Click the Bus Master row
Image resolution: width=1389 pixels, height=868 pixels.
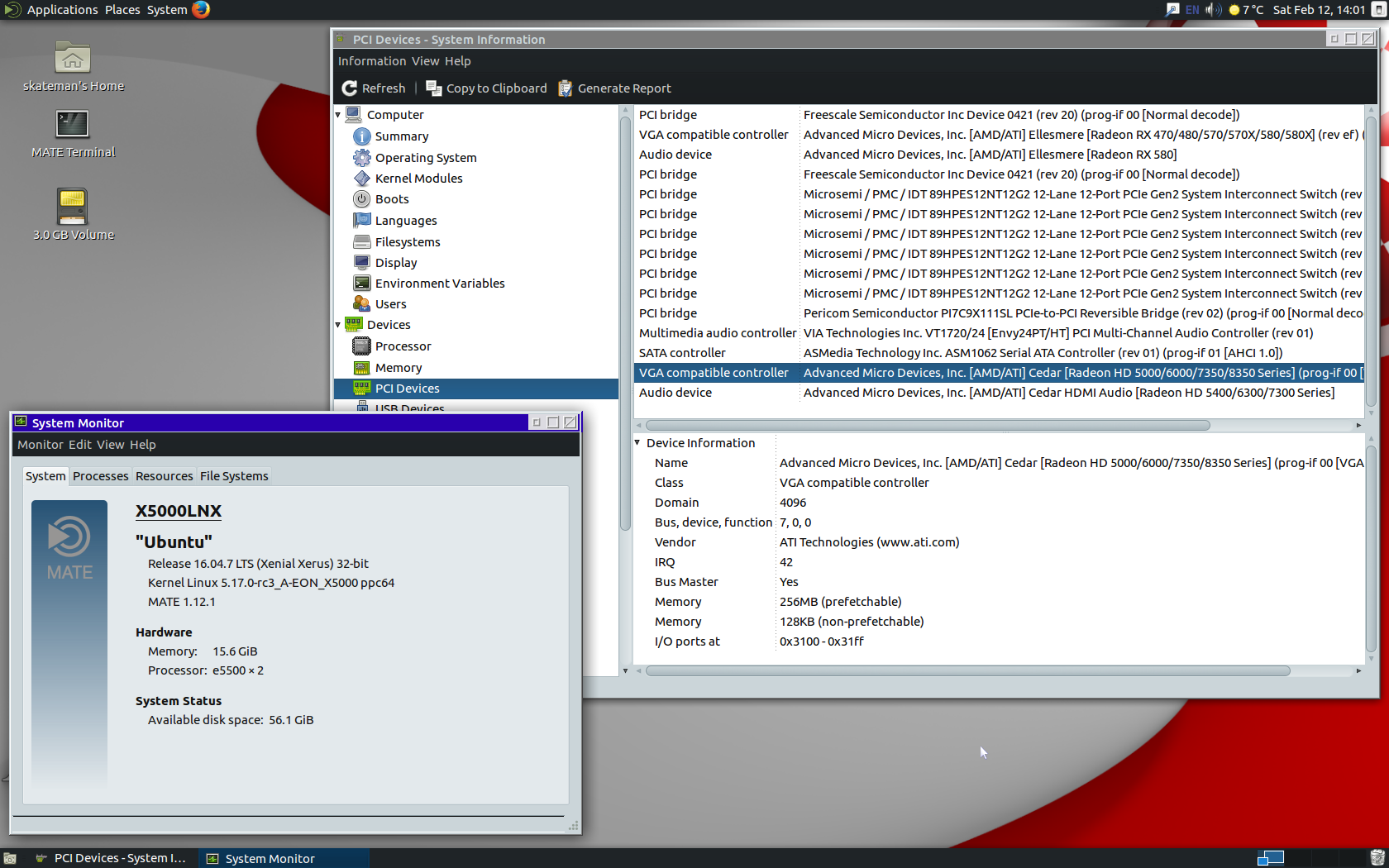click(999, 582)
